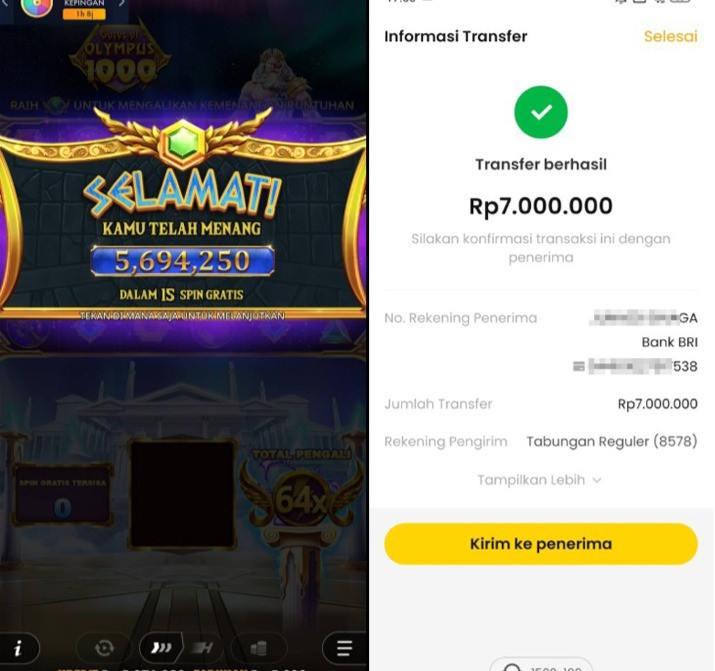Click the quick-mode H toggle icon
The width and height of the screenshot is (715, 671).
click(x=203, y=648)
